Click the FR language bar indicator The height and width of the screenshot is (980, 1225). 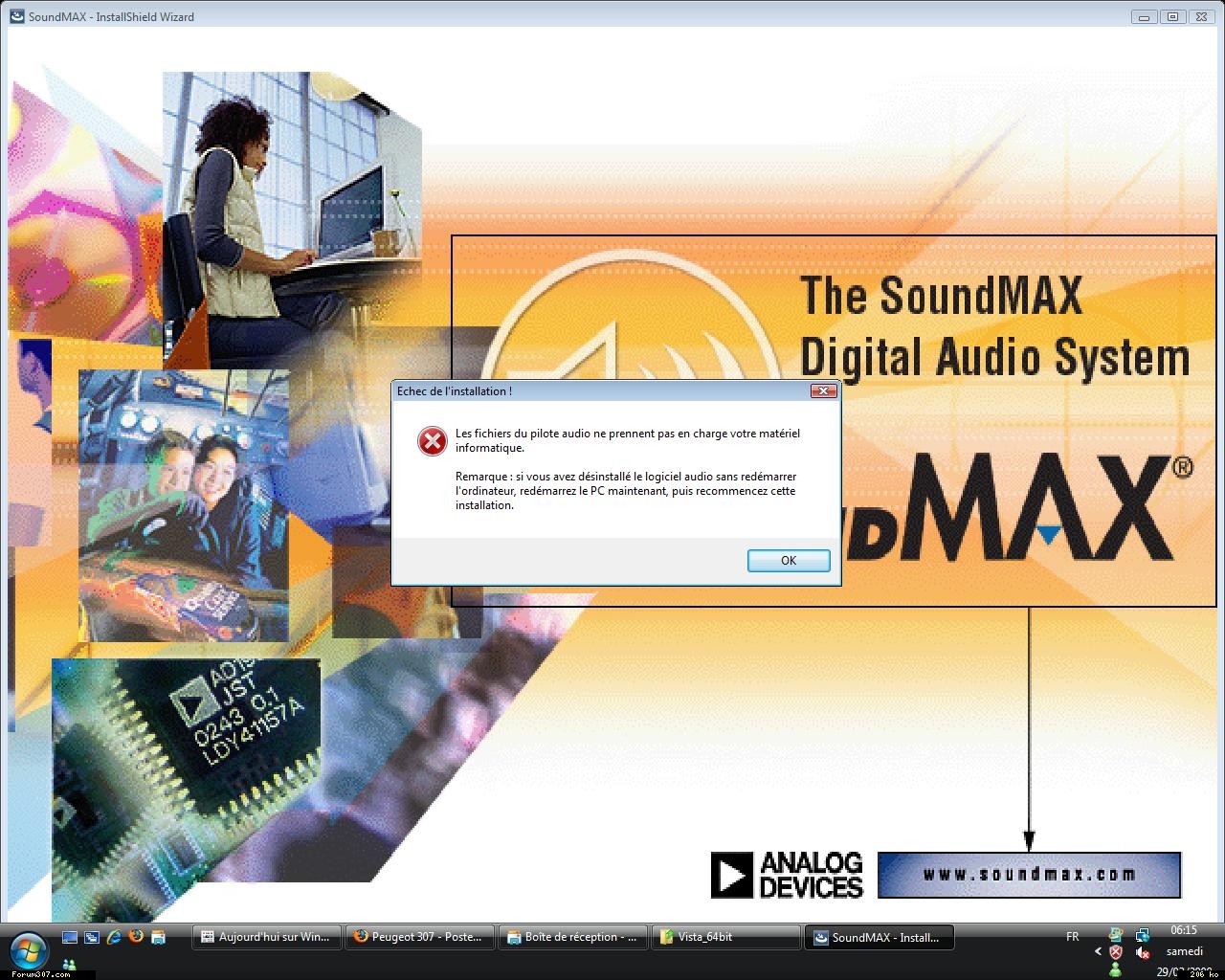[1072, 937]
